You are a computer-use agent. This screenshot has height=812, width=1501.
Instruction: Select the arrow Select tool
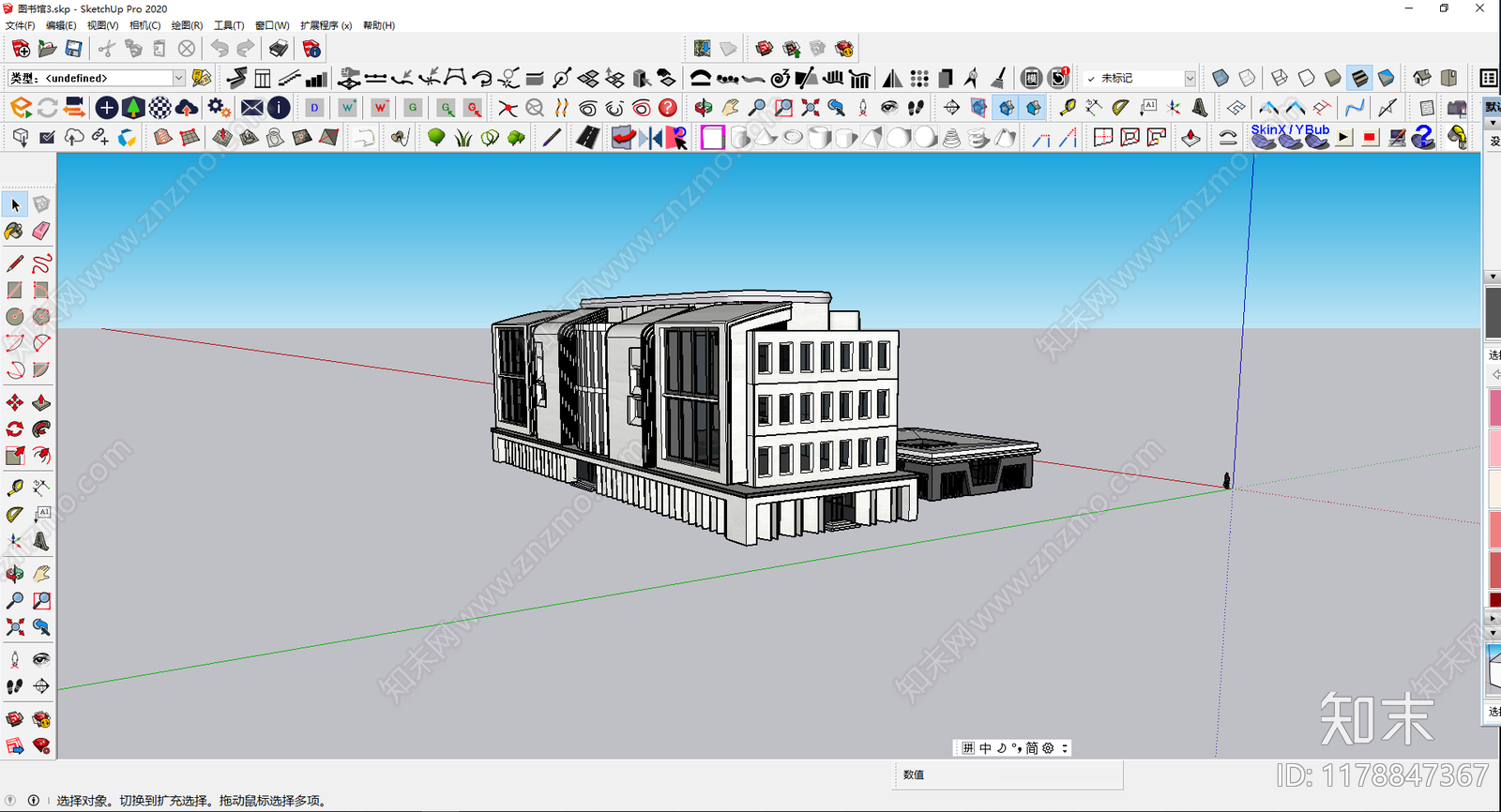pyautogui.click(x=15, y=204)
